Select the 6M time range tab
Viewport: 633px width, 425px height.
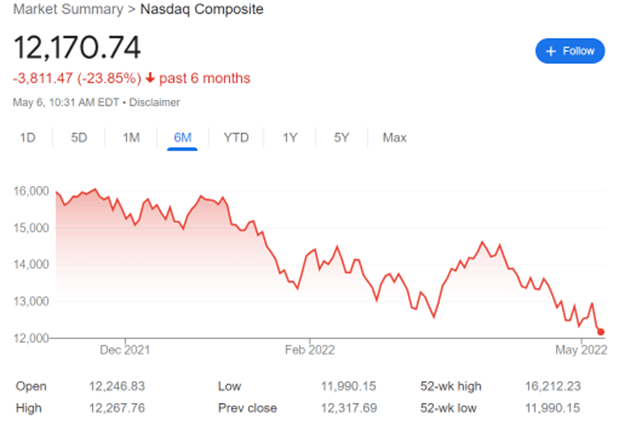point(183,137)
